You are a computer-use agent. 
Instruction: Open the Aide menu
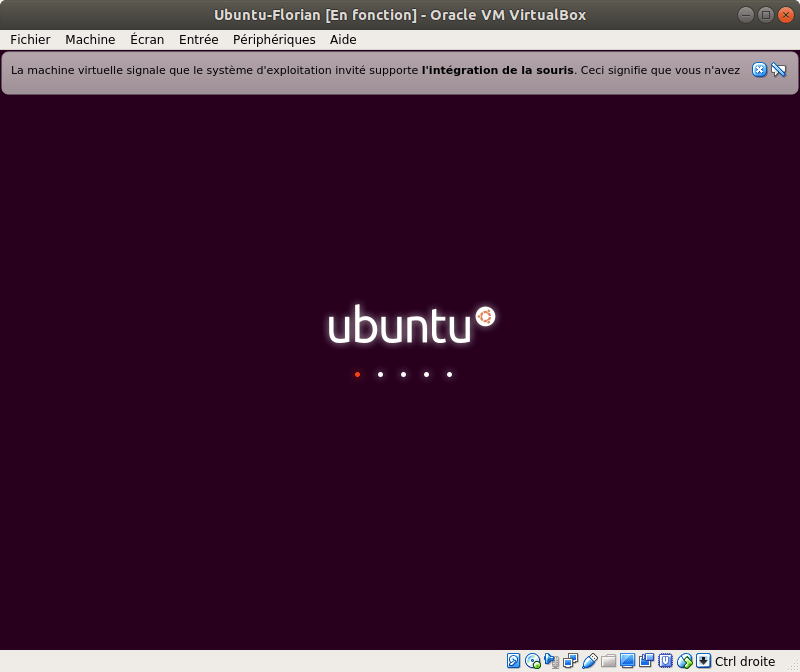tap(343, 40)
